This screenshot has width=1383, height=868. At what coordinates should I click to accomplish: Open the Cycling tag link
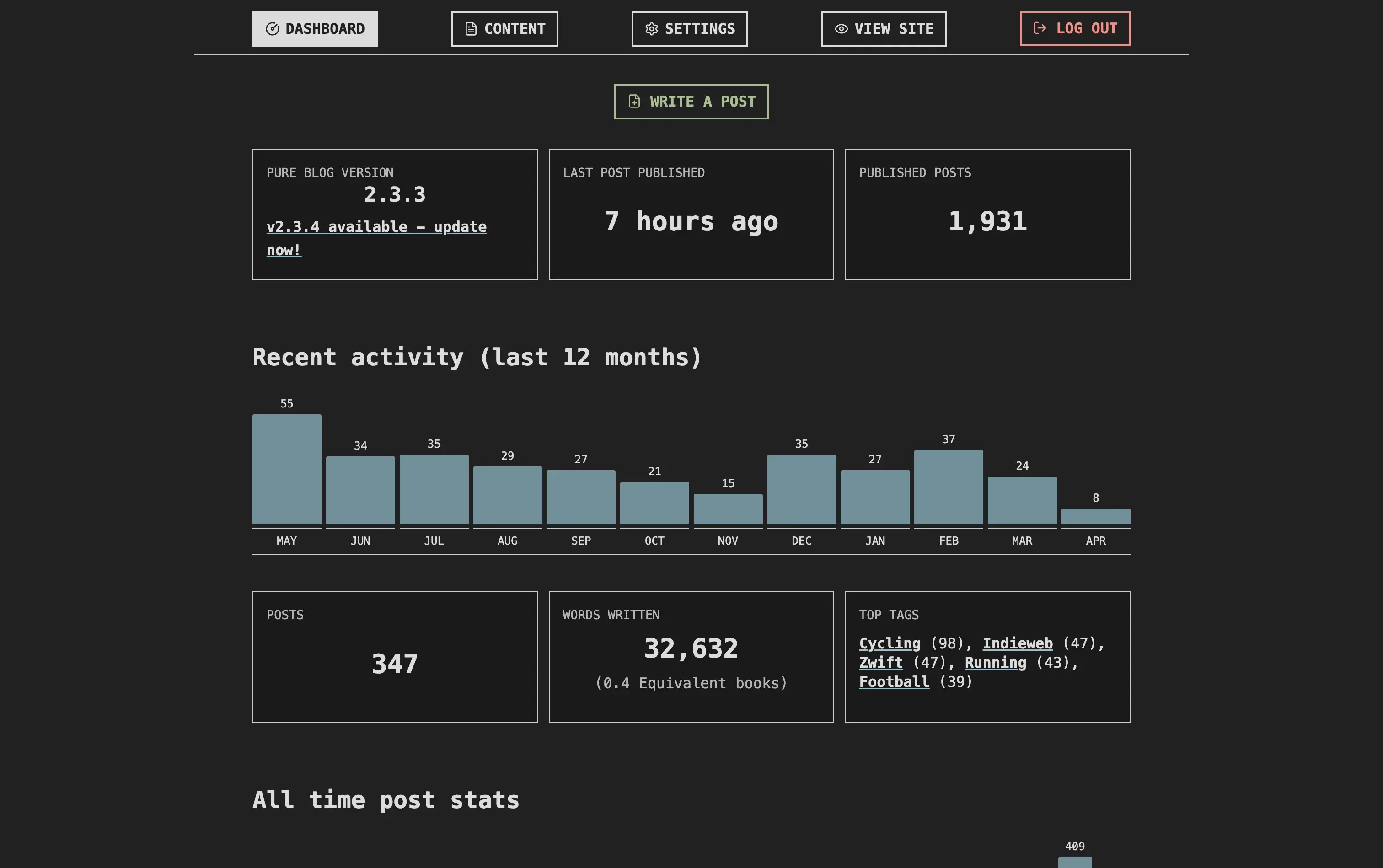(x=889, y=643)
